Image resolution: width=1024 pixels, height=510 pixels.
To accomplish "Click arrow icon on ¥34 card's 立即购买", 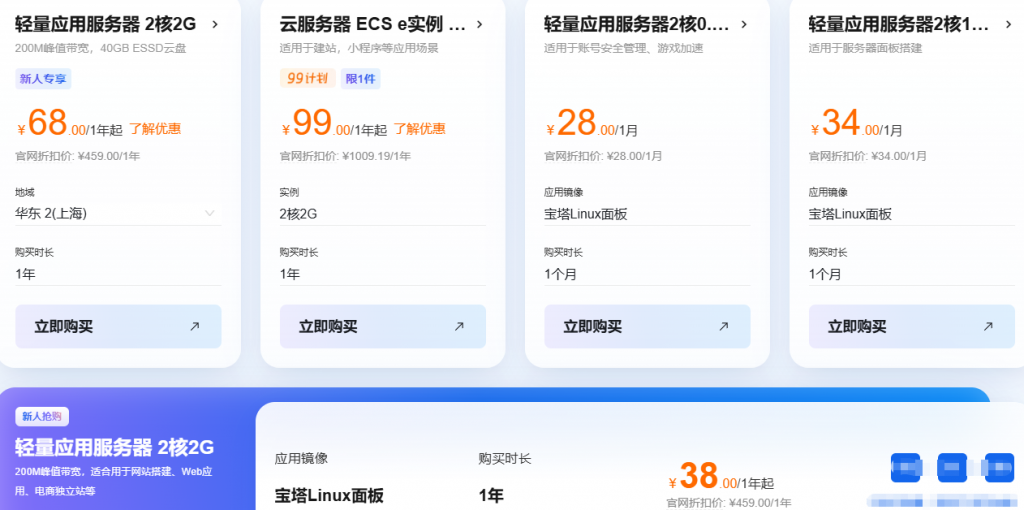I will (988, 326).
